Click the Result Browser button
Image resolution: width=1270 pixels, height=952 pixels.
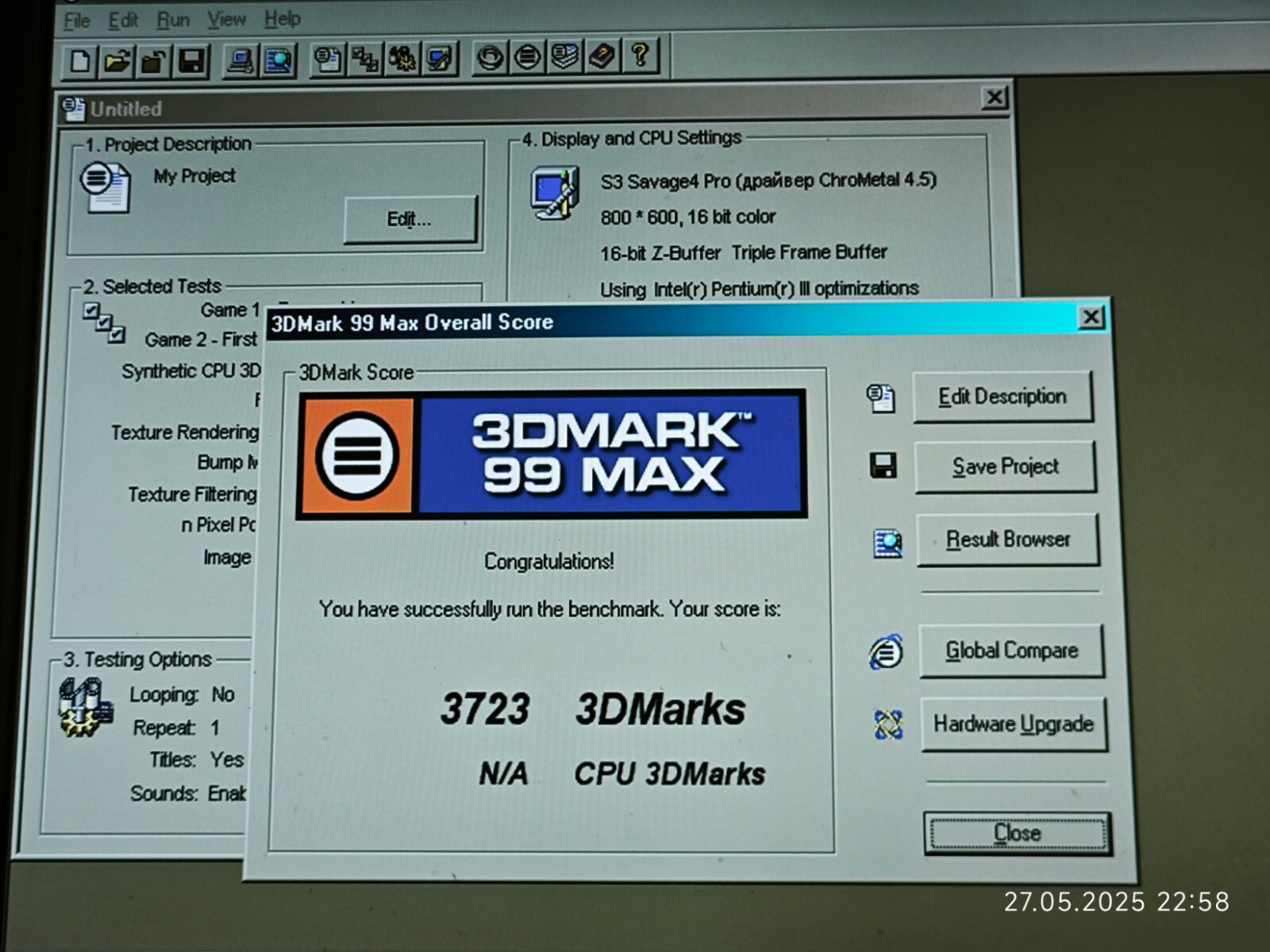[x=1008, y=539]
